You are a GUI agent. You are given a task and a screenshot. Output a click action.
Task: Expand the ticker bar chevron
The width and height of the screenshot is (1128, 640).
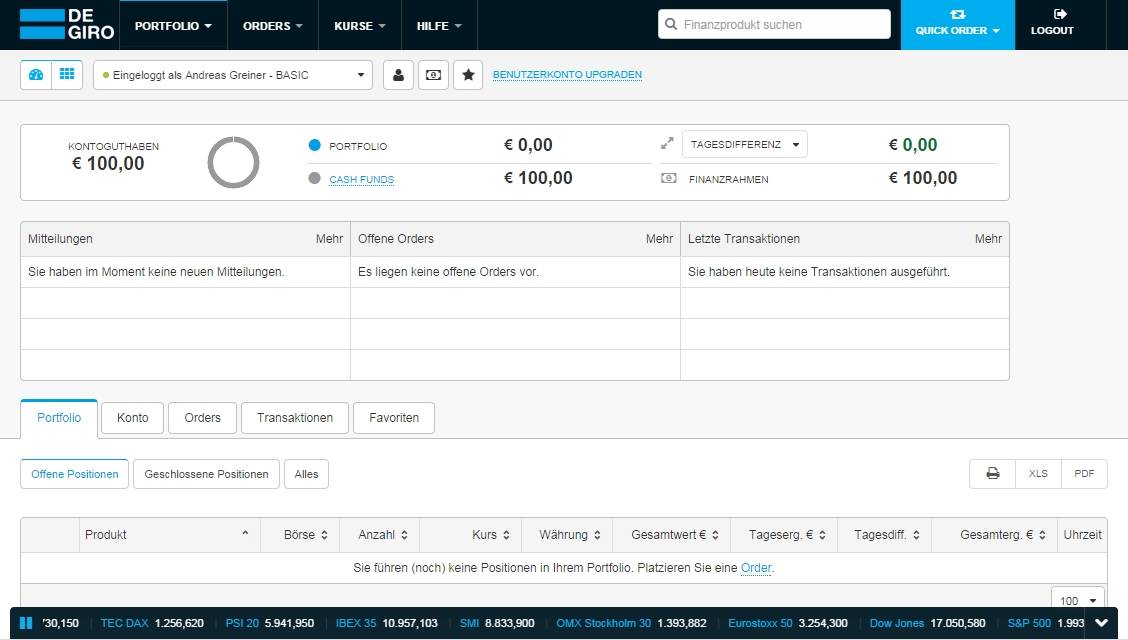(1101, 623)
